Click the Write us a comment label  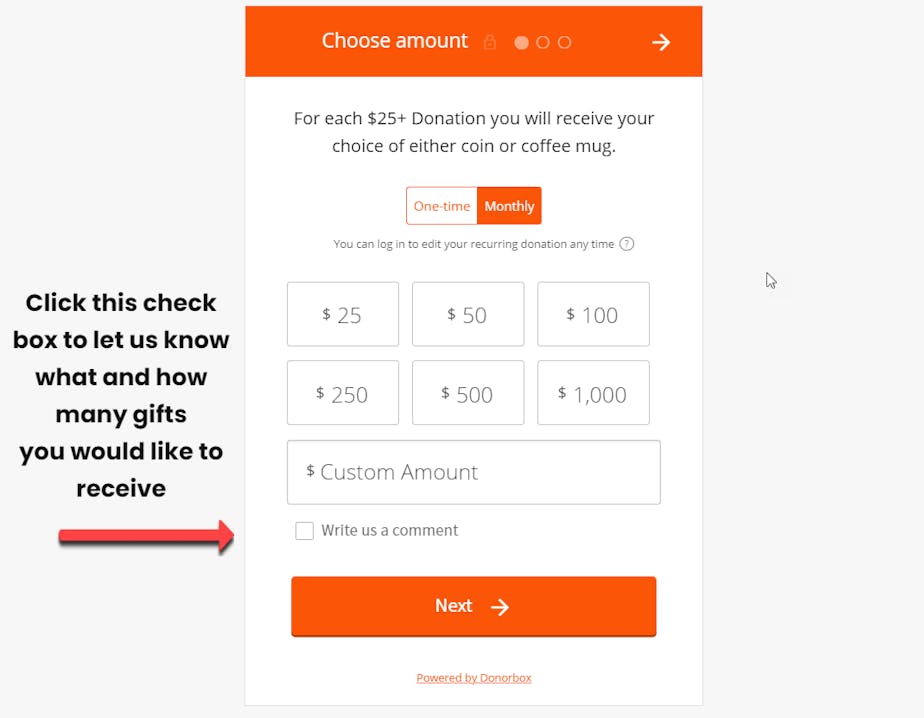tap(390, 531)
